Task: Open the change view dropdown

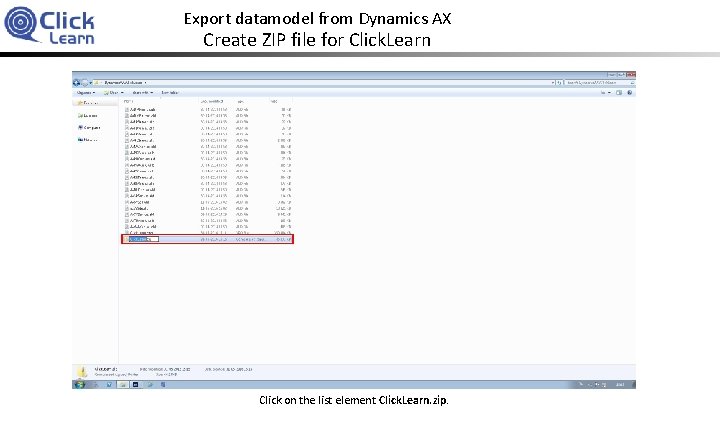Action: (609, 93)
